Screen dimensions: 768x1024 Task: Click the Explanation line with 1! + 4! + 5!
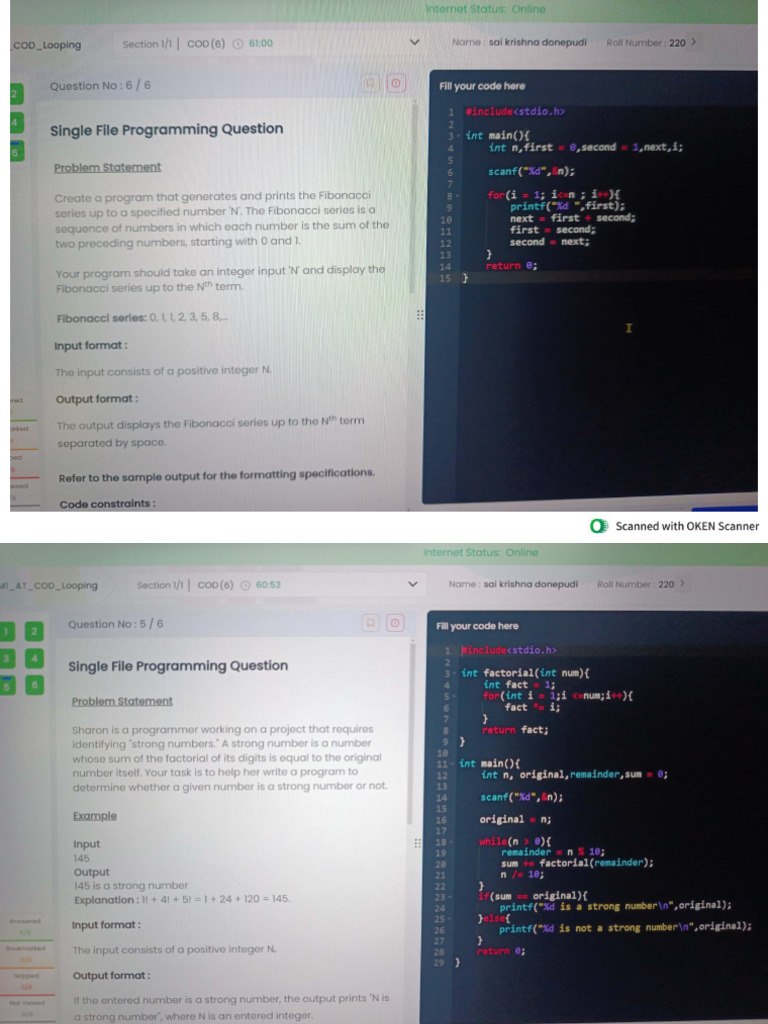coord(182,899)
